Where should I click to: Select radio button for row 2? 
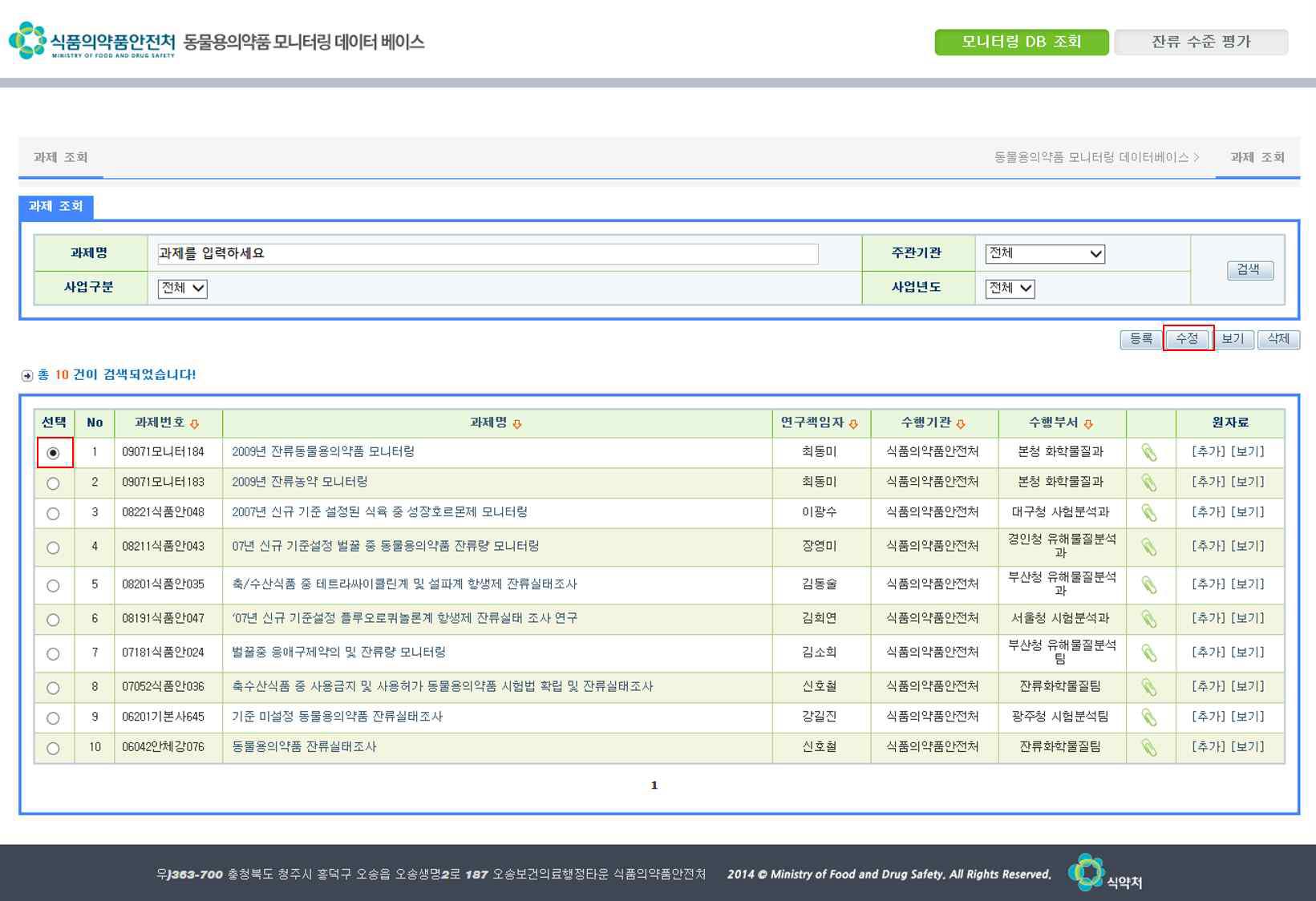53,483
